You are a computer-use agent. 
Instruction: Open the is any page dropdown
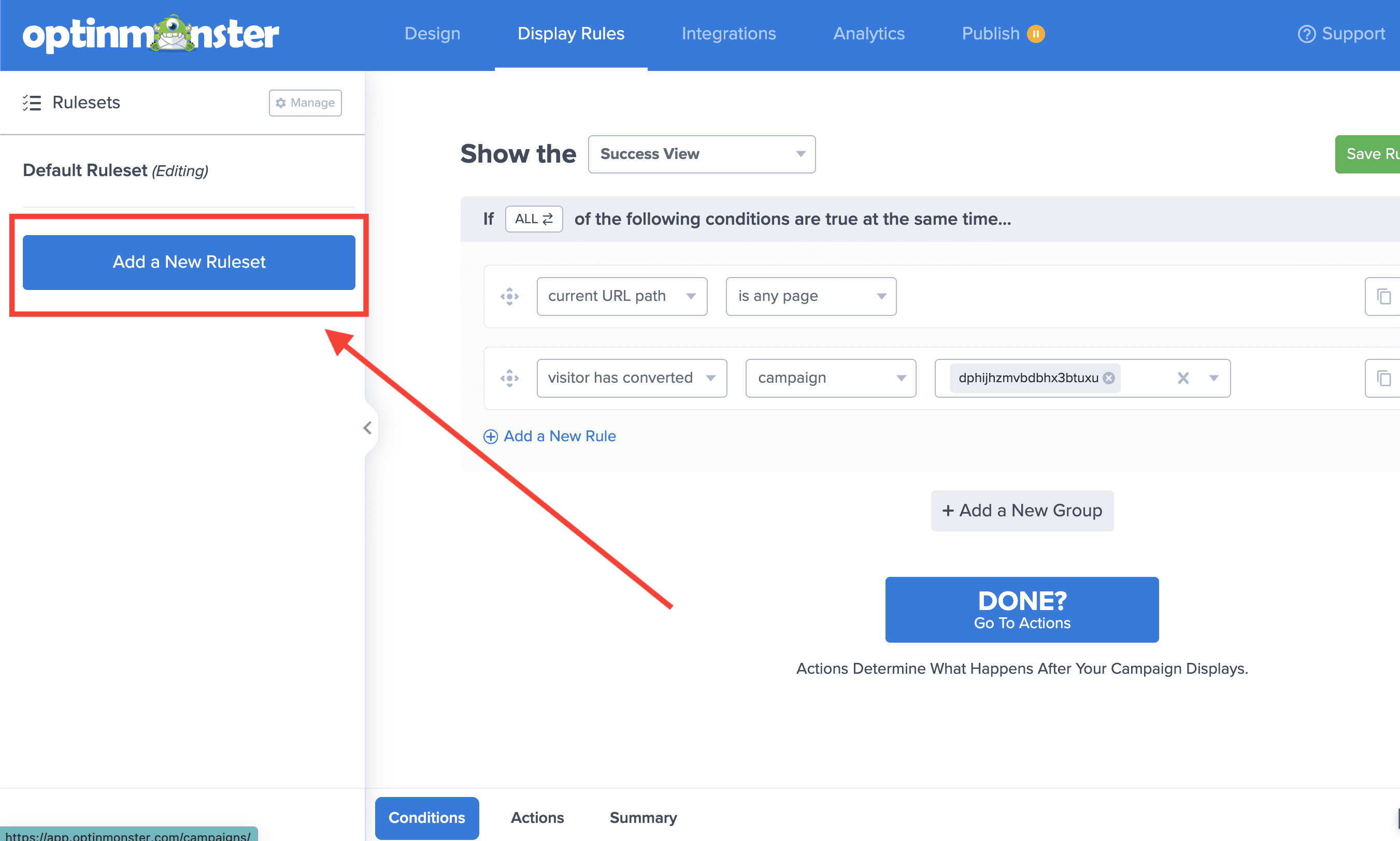(x=810, y=296)
